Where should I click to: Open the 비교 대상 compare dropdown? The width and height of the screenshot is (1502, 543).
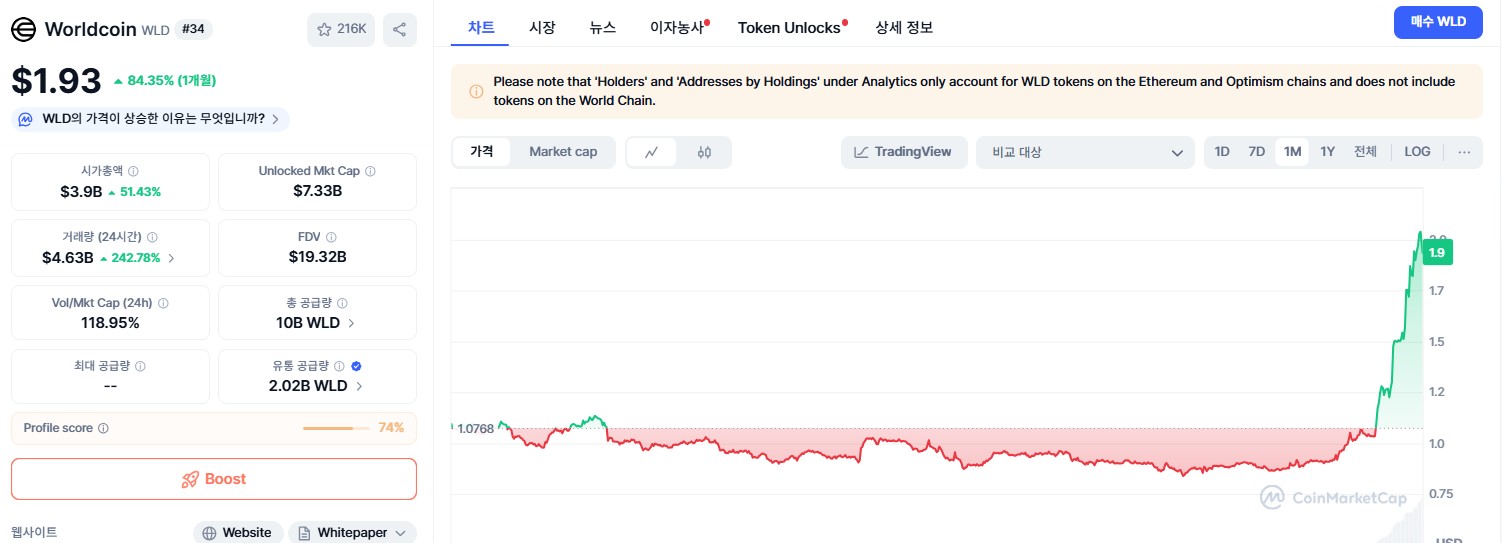1086,152
